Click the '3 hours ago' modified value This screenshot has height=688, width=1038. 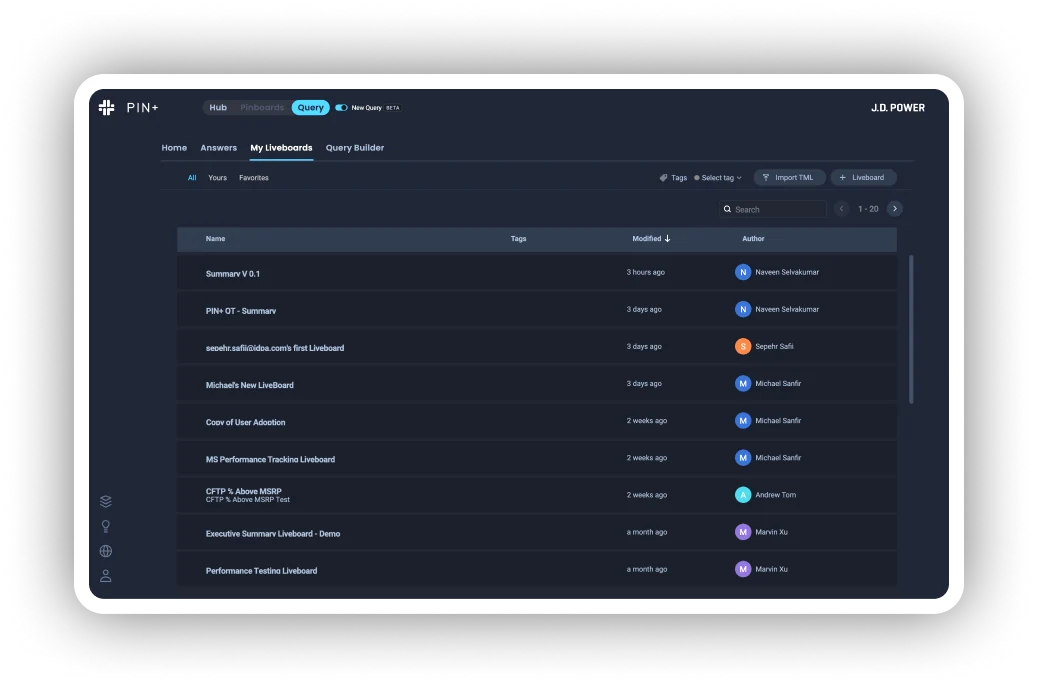pos(645,272)
